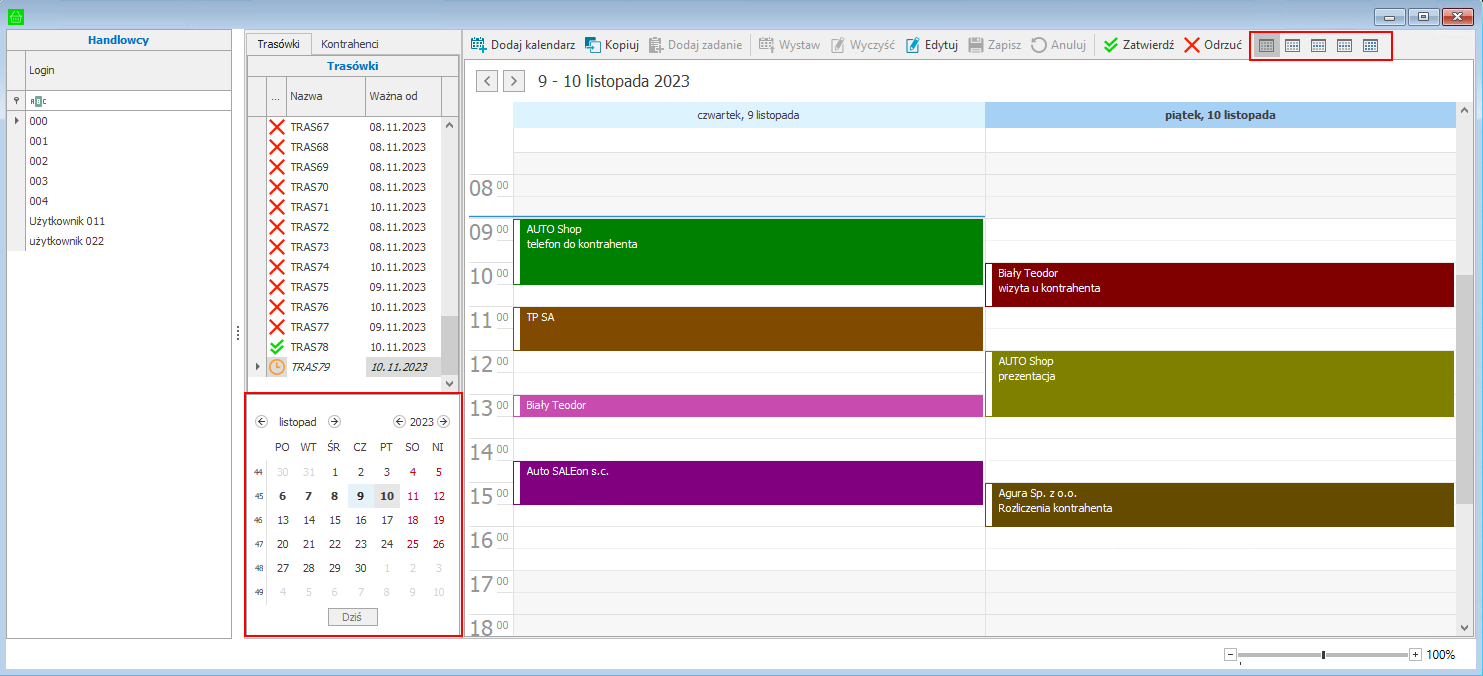1483x676 pixels.
Task: Click the Edytuj pencil icon
Action: 913,45
